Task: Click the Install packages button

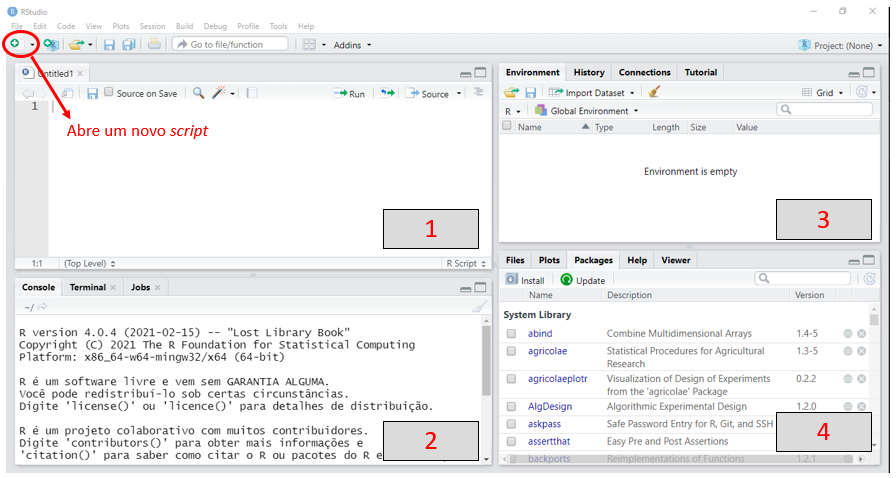Action: (x=525, y=280)
